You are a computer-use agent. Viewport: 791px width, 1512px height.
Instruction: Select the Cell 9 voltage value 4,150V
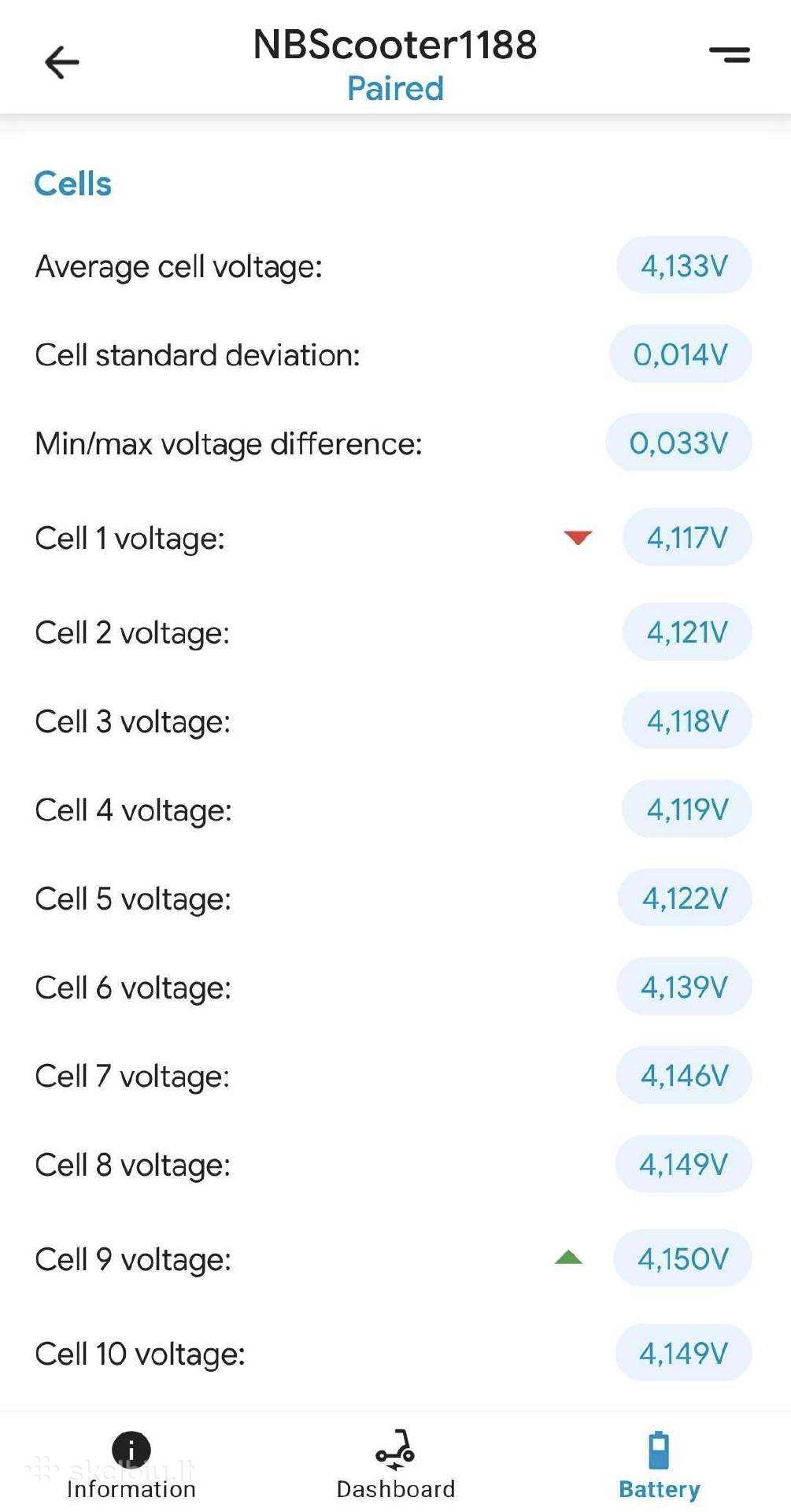(682, 1258)
